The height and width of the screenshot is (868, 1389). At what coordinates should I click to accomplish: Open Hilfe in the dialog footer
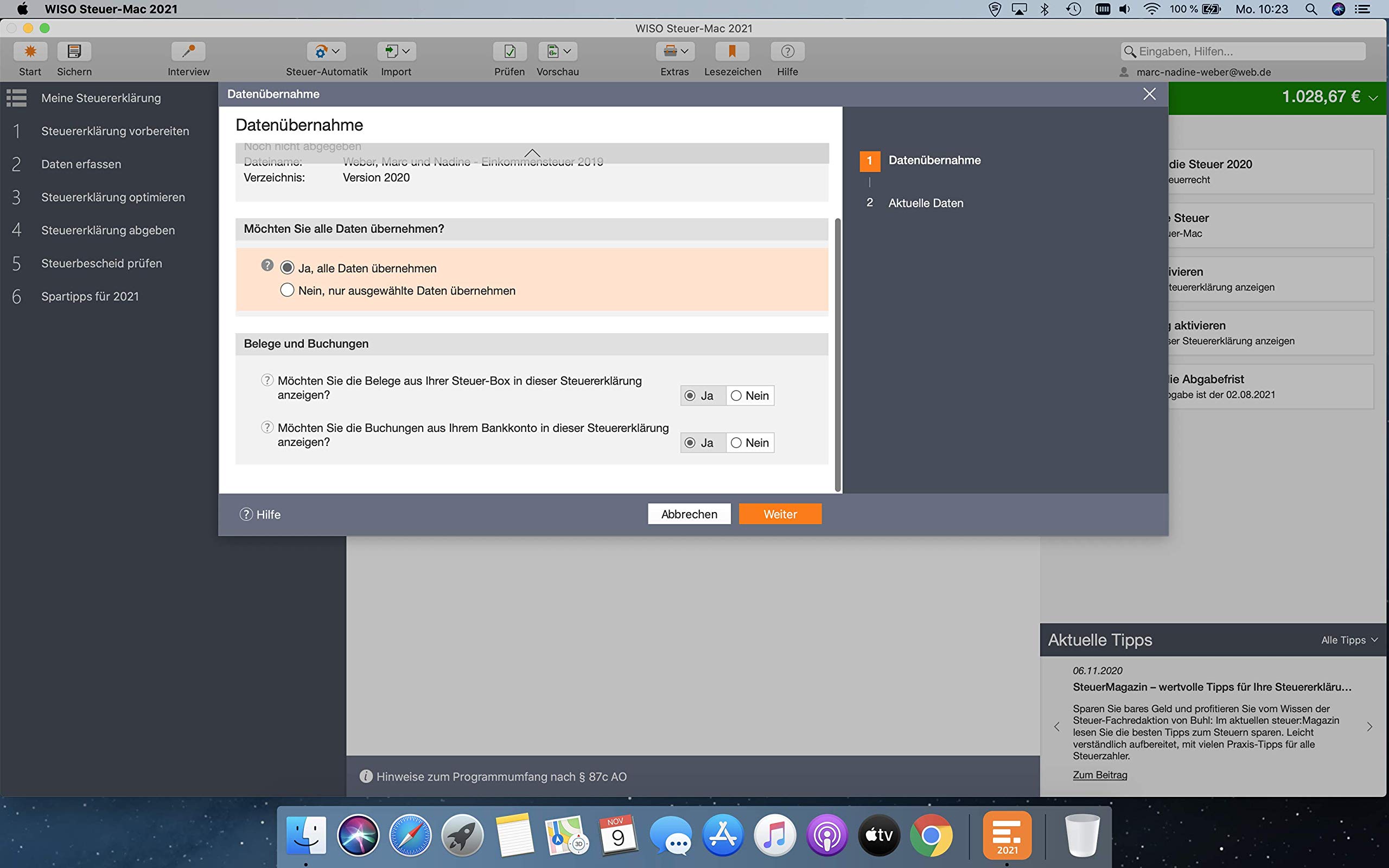pos(260,514)
